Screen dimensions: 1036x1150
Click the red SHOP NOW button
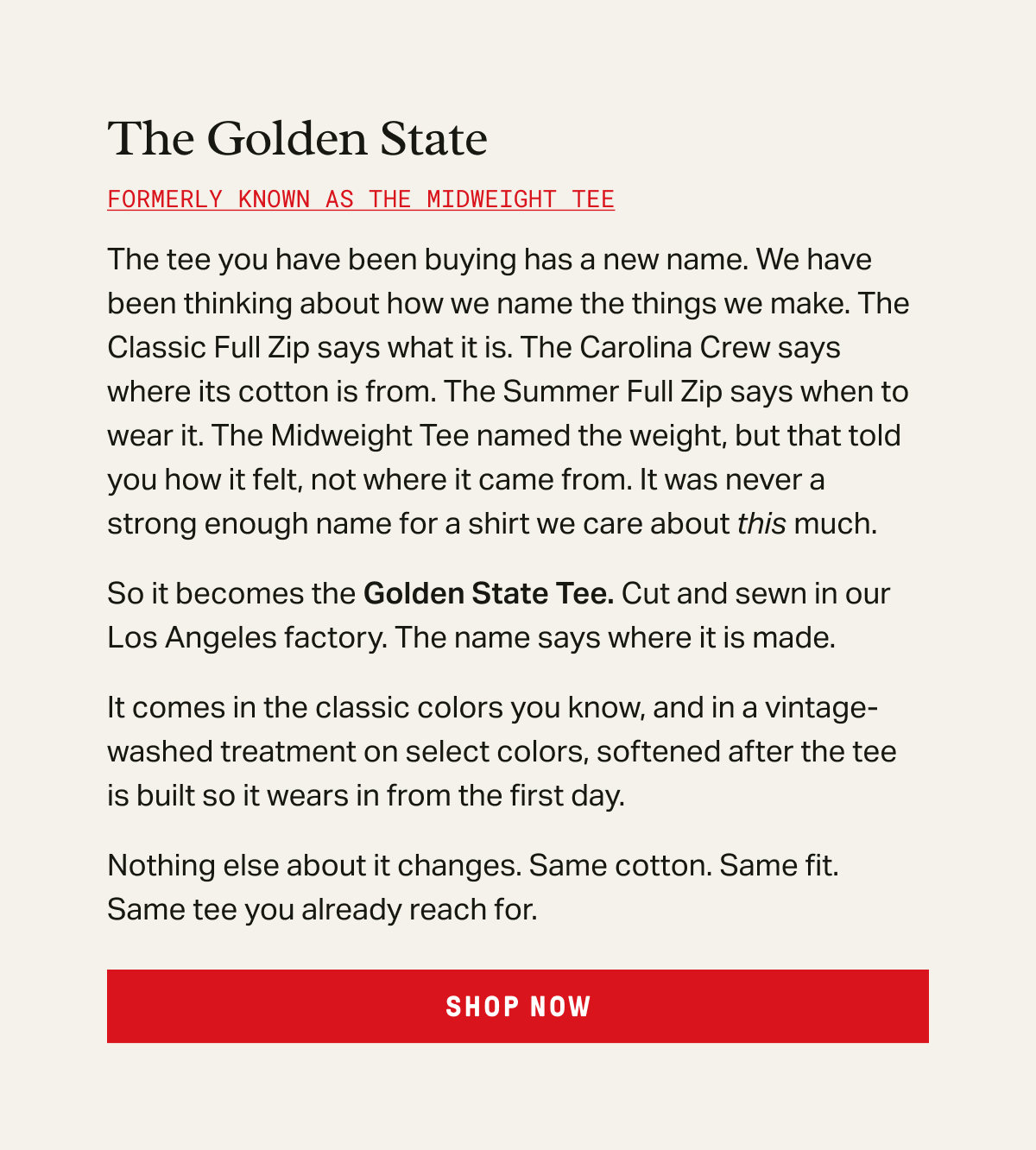point(518,1006)
